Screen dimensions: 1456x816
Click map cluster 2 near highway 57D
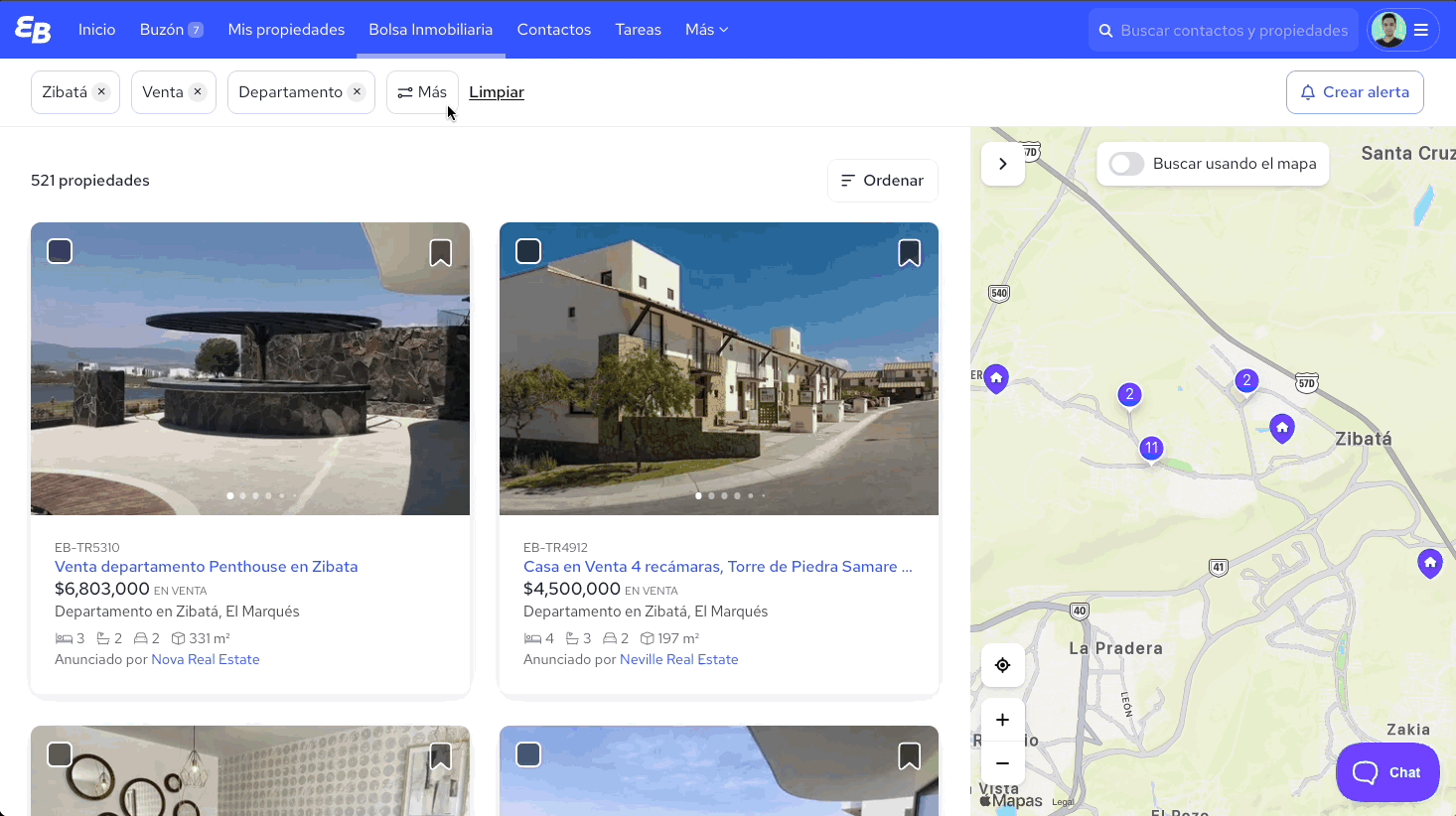tap(1246, 380)
